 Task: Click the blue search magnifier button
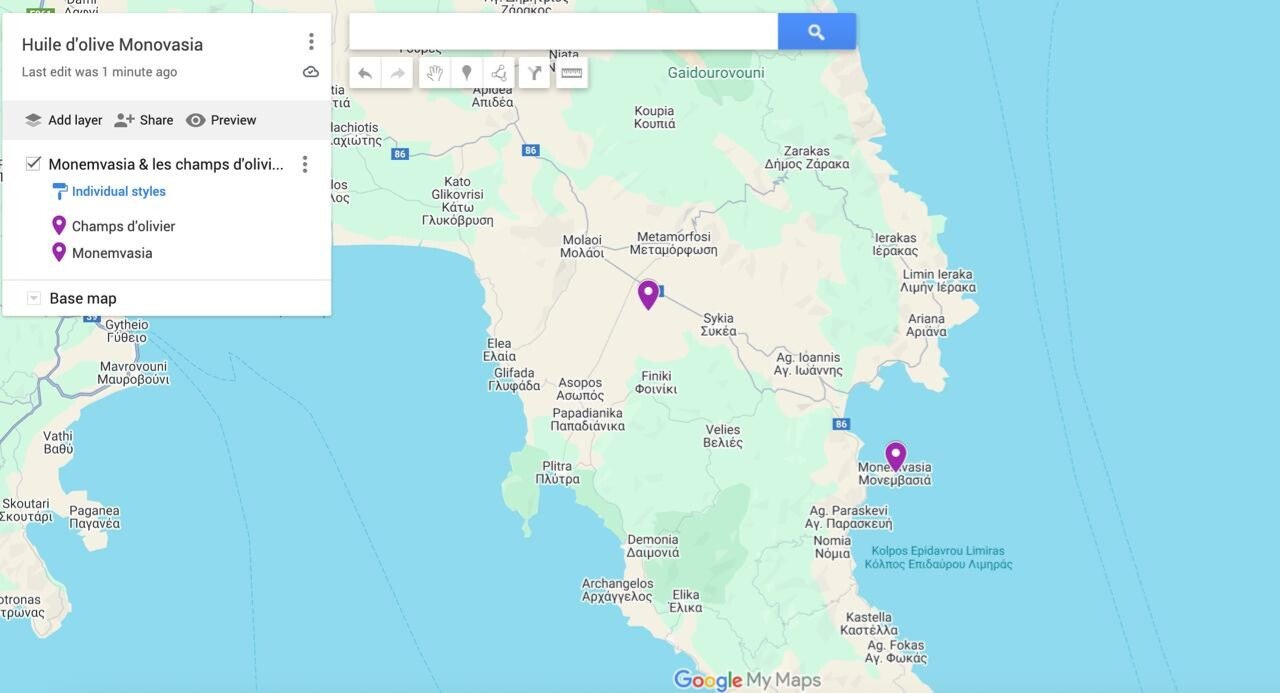pos(817,32)
